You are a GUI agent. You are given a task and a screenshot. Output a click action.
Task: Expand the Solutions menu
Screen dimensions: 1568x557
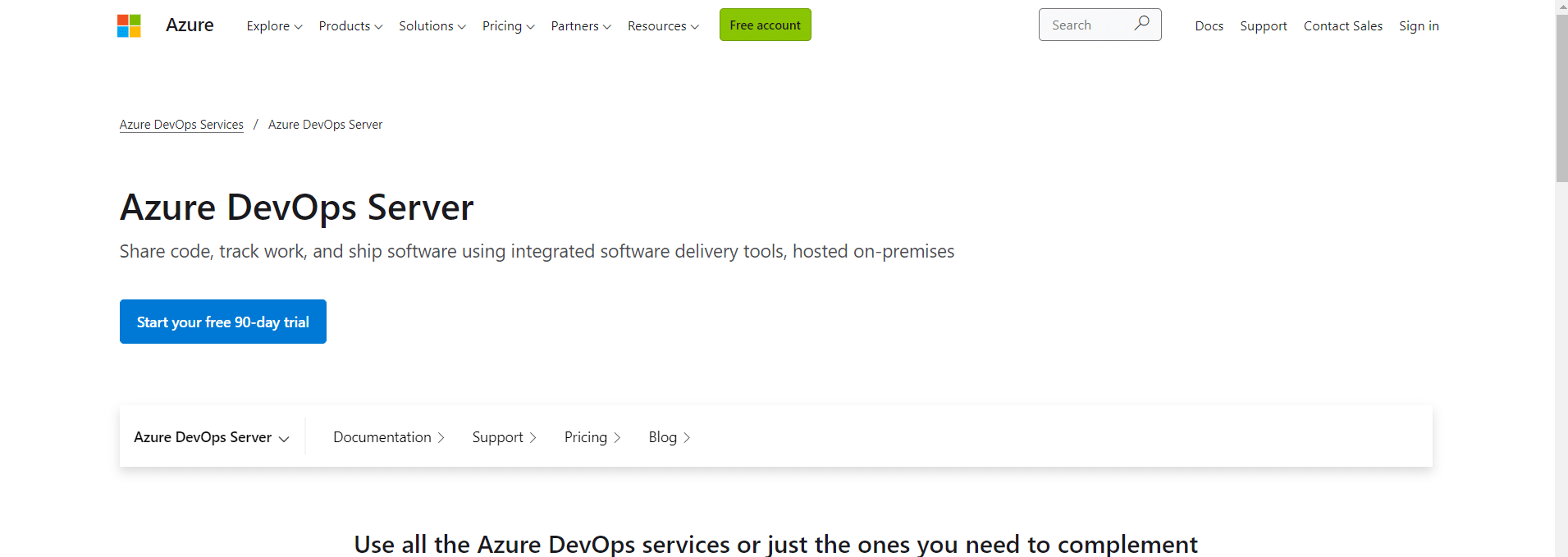click(432, 26)
